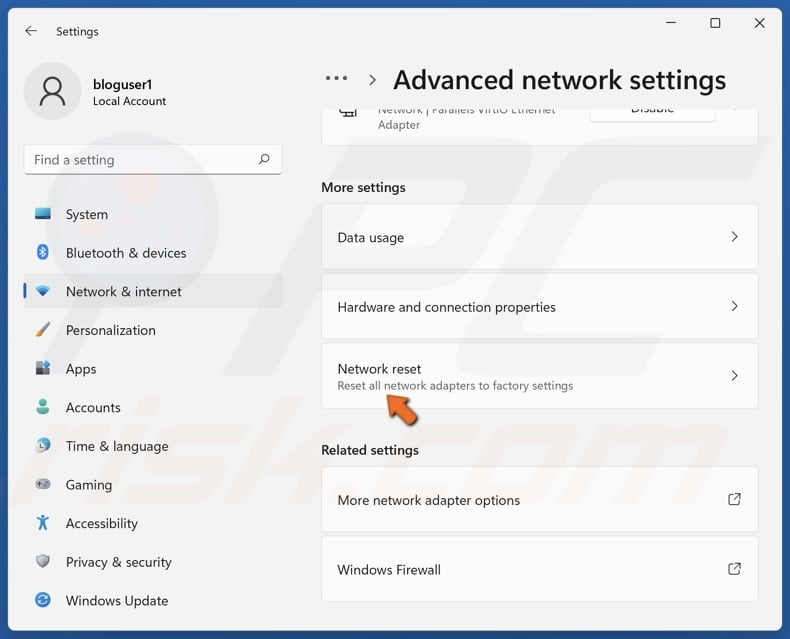Image resolution: width=790 pixels, height=639 pixels.
Task: Click the System monitor icon
Action: point(43,214)
